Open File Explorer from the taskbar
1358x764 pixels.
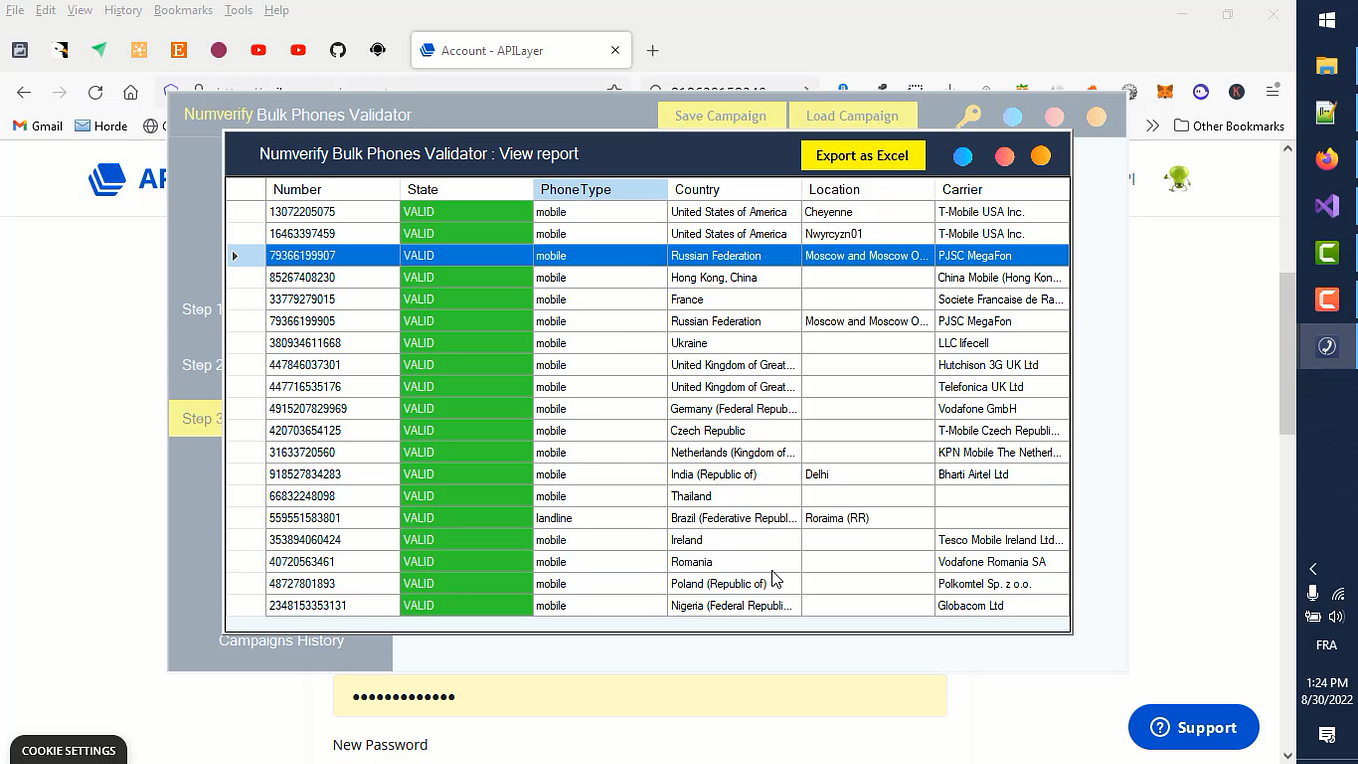coord(1326,65)
